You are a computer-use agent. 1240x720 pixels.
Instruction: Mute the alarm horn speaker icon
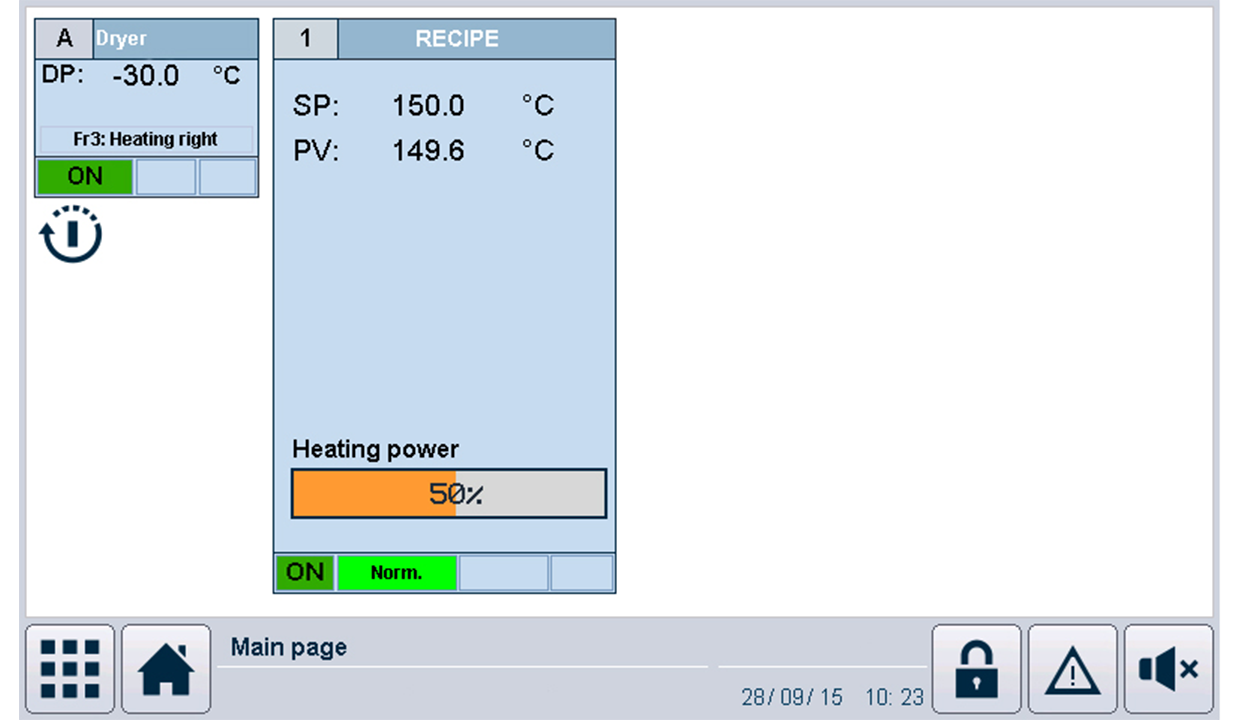1168,668
